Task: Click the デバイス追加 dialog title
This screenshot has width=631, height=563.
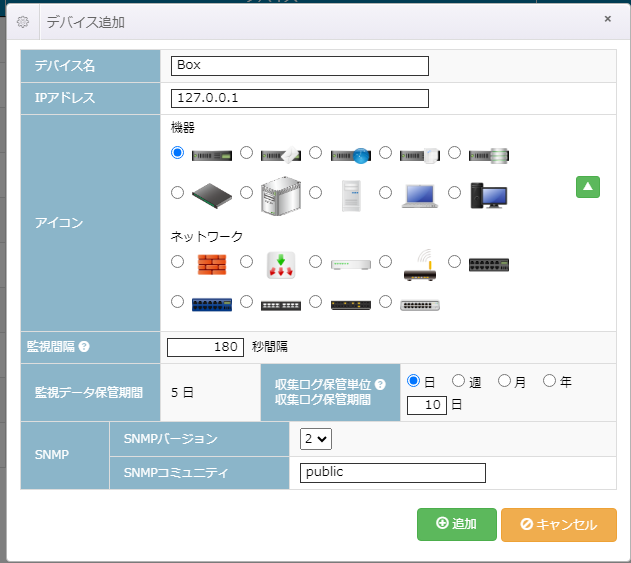Action: pyautogui.click(x=85, y=22)
